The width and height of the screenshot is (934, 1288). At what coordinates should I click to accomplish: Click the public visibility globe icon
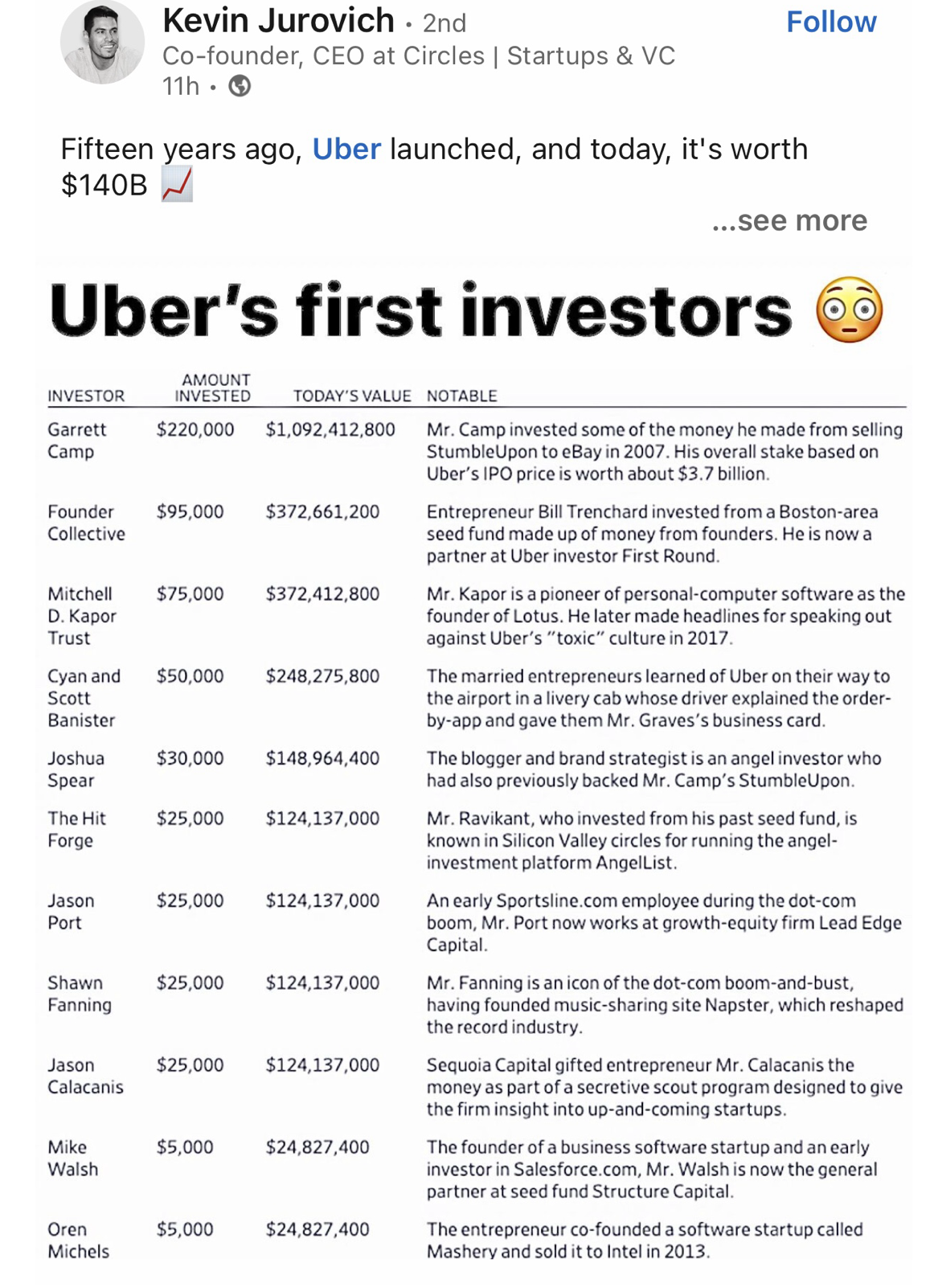240,86
